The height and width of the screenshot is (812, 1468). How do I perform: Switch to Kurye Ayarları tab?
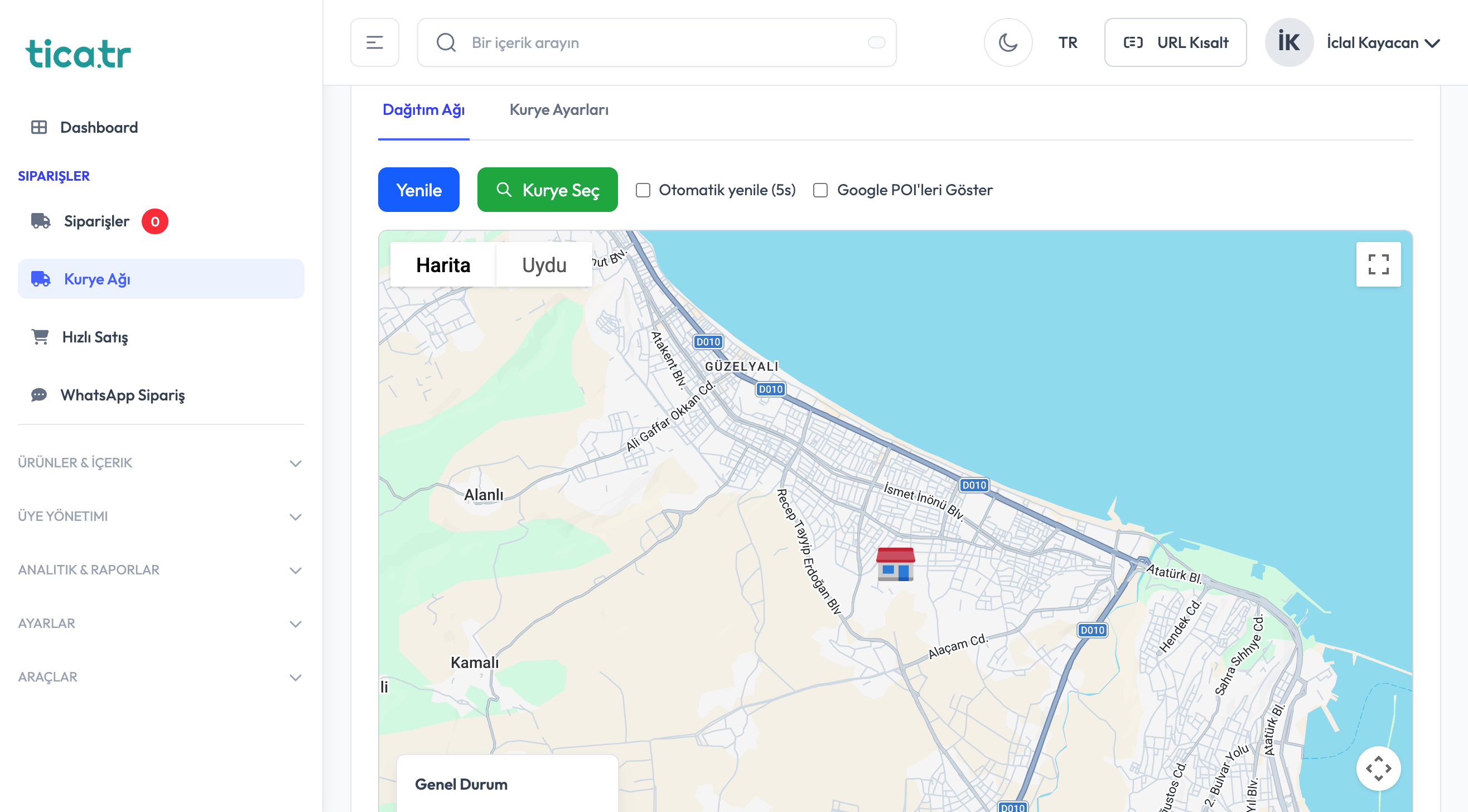coord(558,109)
